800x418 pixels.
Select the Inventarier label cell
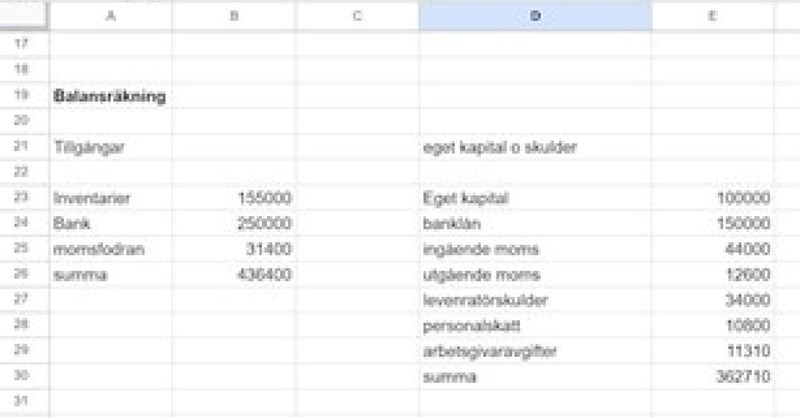(110, 198)
